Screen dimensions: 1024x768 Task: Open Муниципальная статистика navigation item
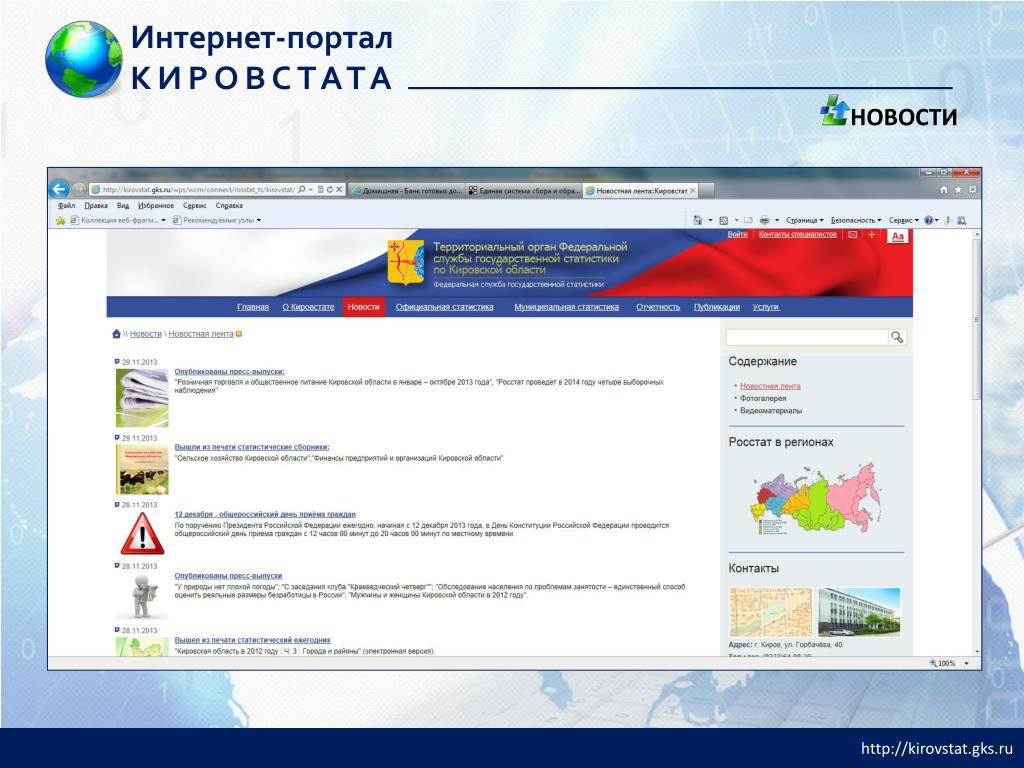pyautogui.click(x=566, y=307)
